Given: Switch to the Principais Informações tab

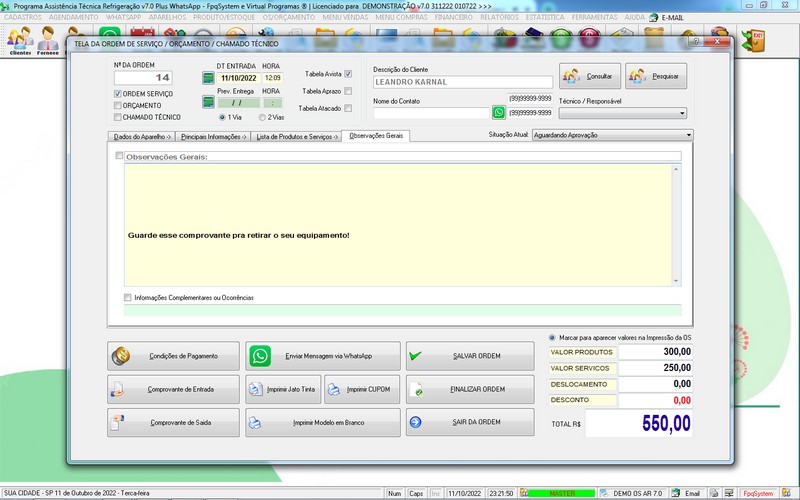Looking at the screenshot, I should tap(213, 137).
